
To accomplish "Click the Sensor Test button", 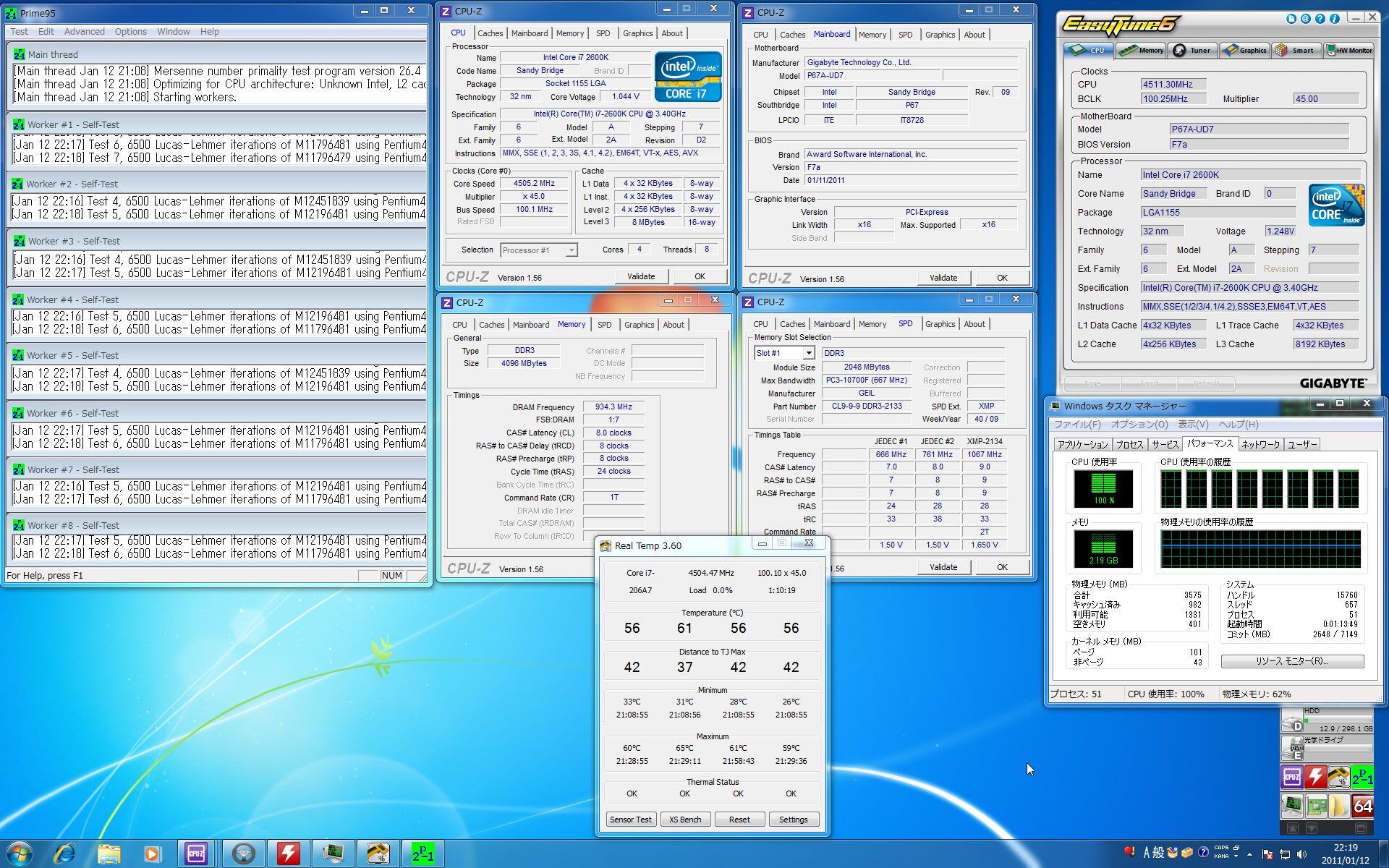I will point(630,820).
